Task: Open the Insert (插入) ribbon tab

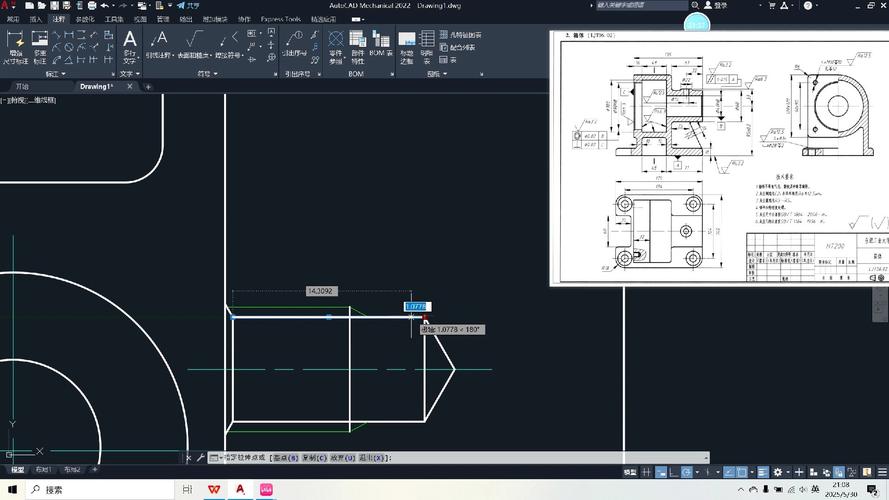Action: coord(36,19)
